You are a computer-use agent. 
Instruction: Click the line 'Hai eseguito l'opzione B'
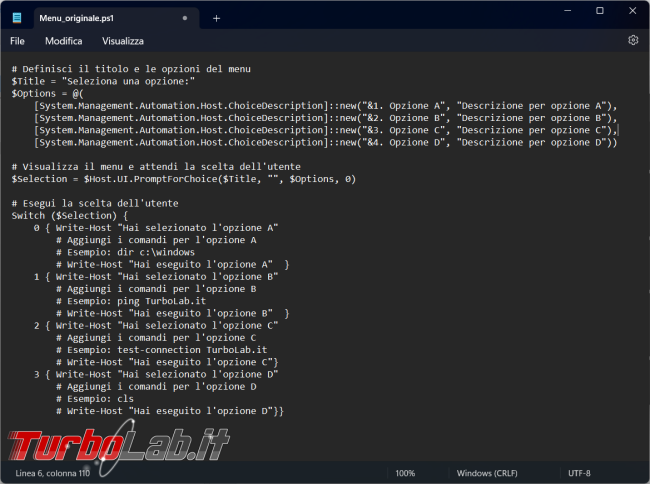pyautogui.click(x=172, y=313)
